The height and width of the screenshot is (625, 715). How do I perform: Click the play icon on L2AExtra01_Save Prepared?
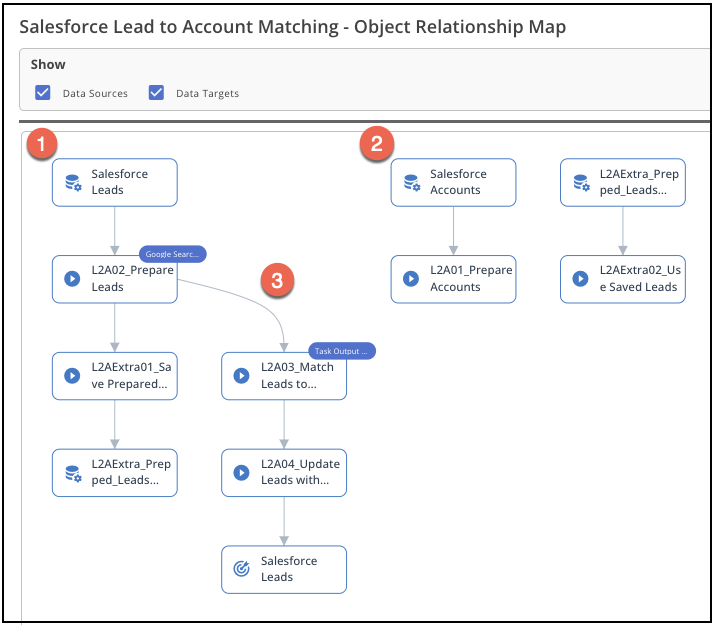pos(72,376)
